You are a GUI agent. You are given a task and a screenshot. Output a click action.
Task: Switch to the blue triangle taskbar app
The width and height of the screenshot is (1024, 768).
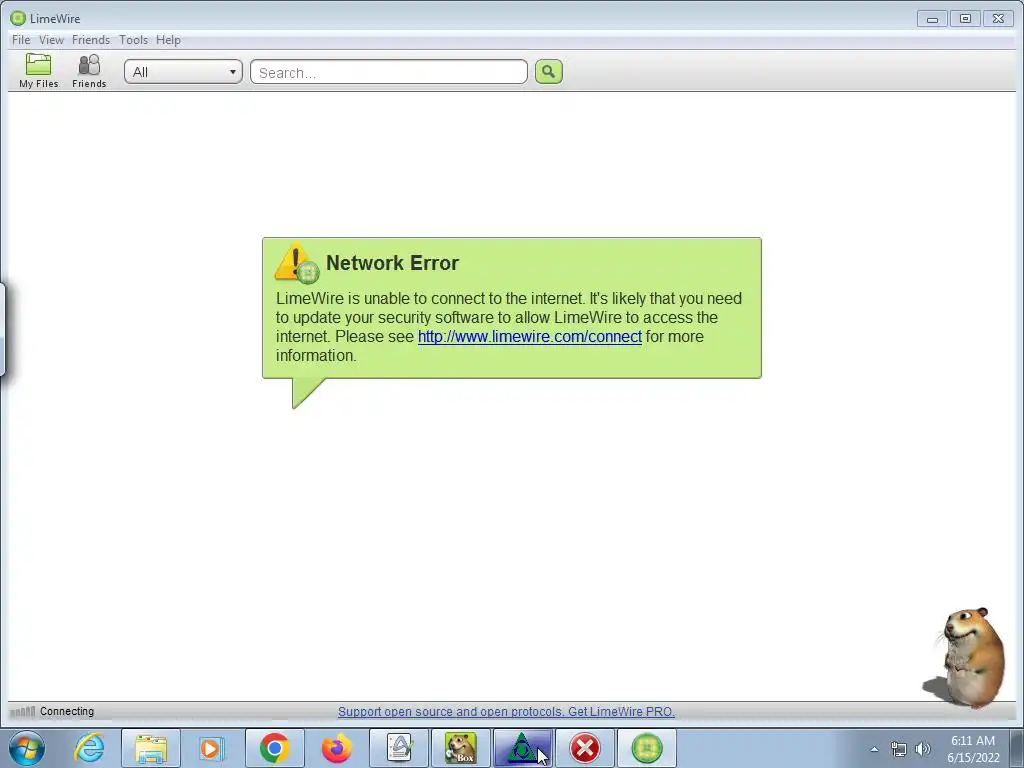[522, 748]
